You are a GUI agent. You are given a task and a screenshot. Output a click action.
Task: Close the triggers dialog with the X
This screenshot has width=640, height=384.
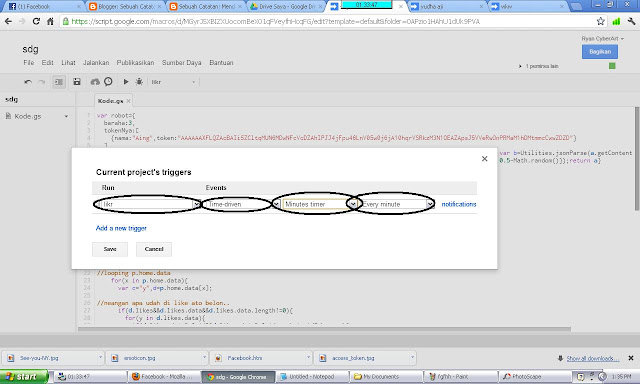(484, 159)
